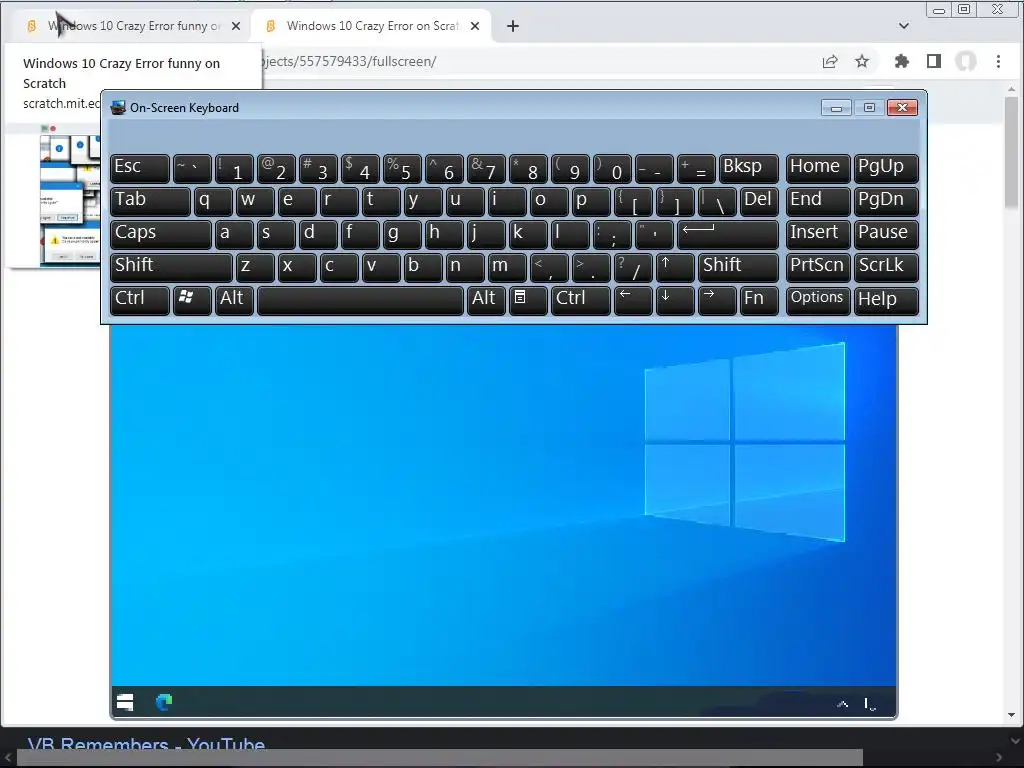Click the m key on keyboard
1024x768 pixels.
[507, 267]
